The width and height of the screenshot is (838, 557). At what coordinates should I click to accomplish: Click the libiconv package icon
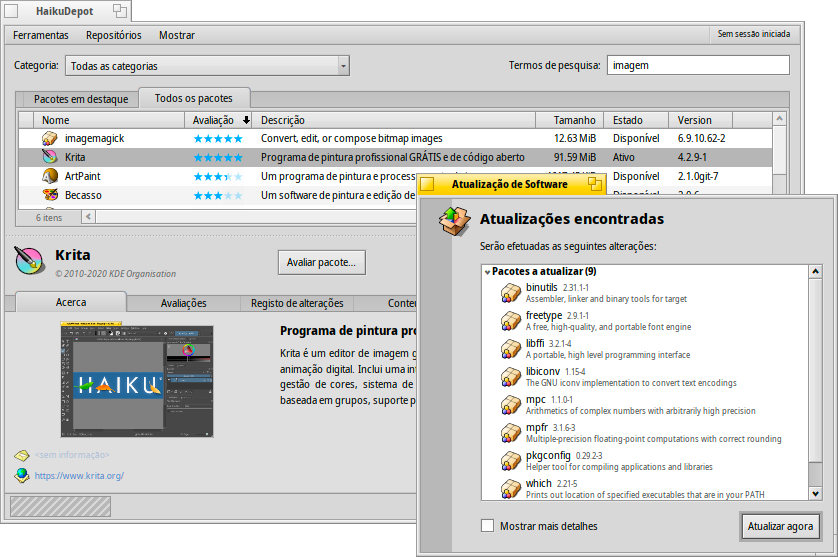[x=511, y=377]
